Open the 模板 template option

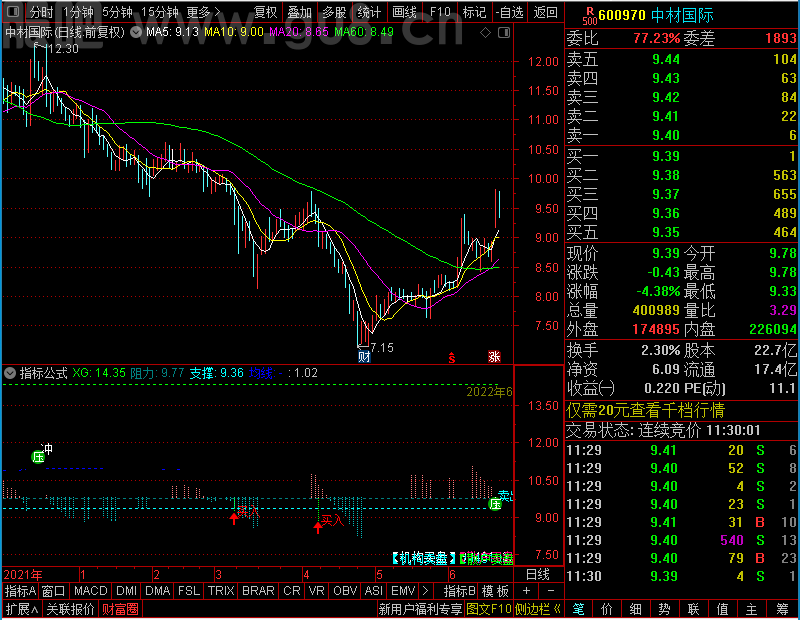[x=495, y=591]
